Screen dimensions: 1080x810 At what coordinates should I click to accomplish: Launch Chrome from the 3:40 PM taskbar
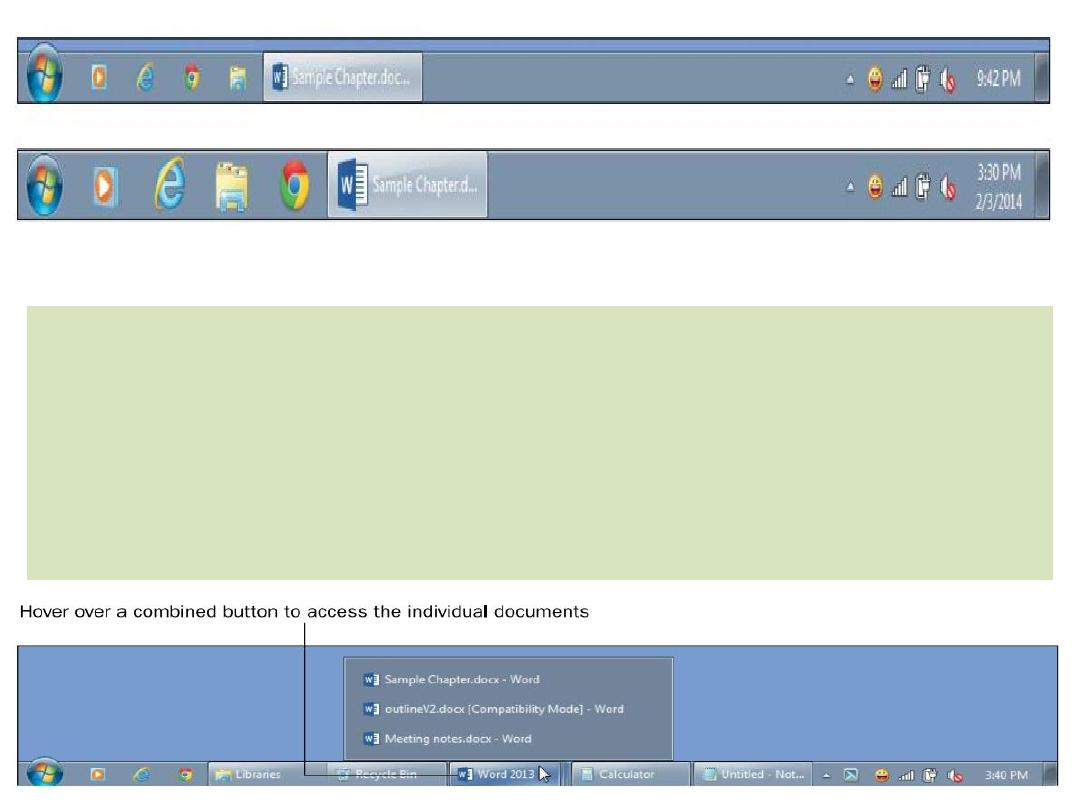tap(185, 775)
